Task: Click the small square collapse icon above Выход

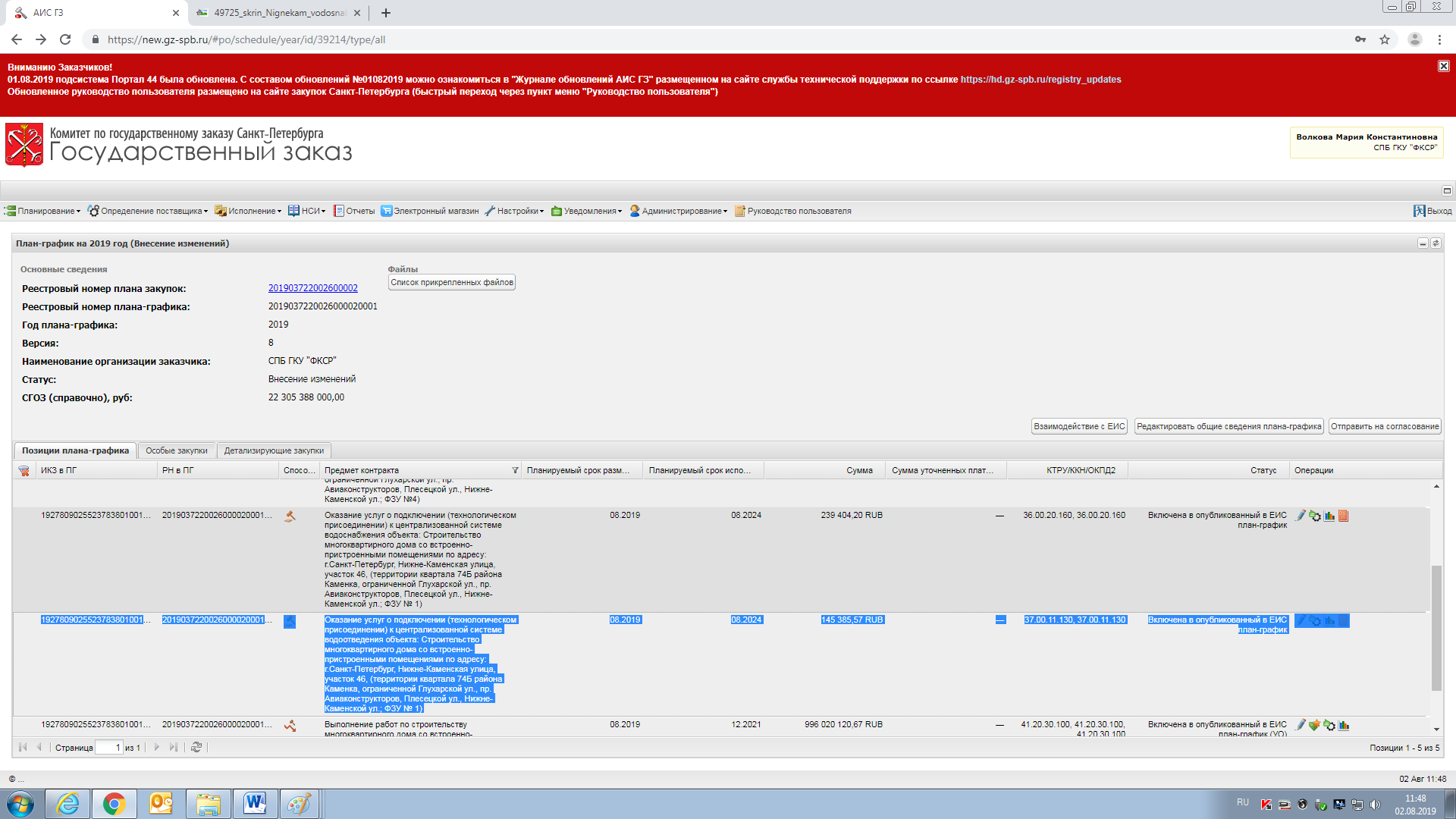Action: point(1447,190)
